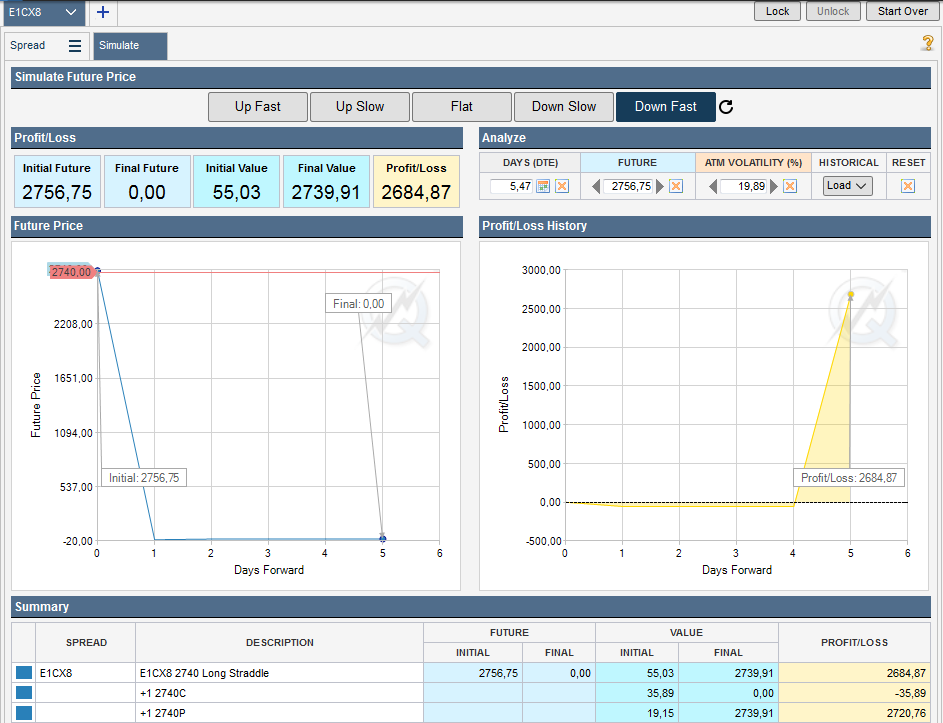Open the Spread hamburger menu
The height and width of the screenshot is (723, 943).
75,46
